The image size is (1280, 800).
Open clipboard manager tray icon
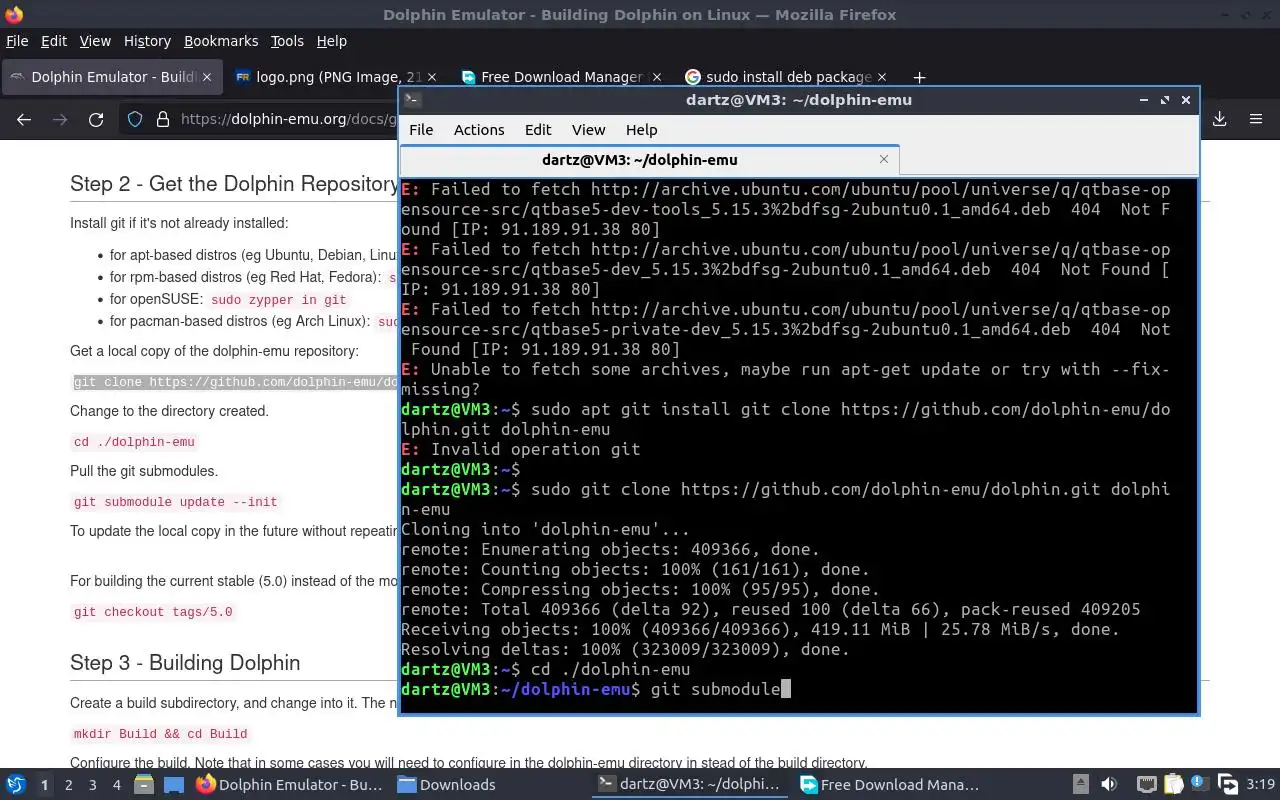(1174, 785)
